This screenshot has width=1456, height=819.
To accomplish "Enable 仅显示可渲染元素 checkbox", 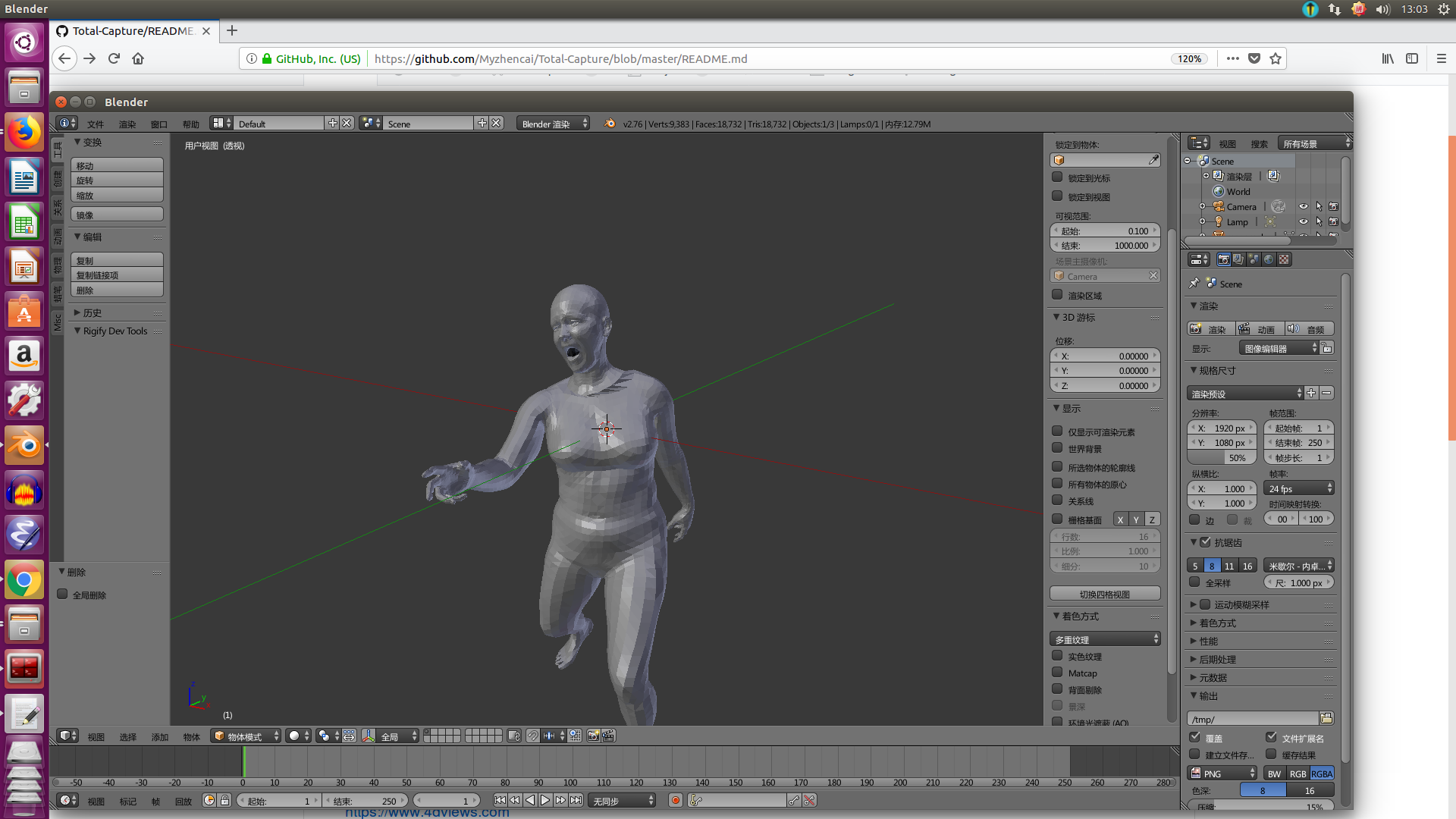I will click(1057, 431).
